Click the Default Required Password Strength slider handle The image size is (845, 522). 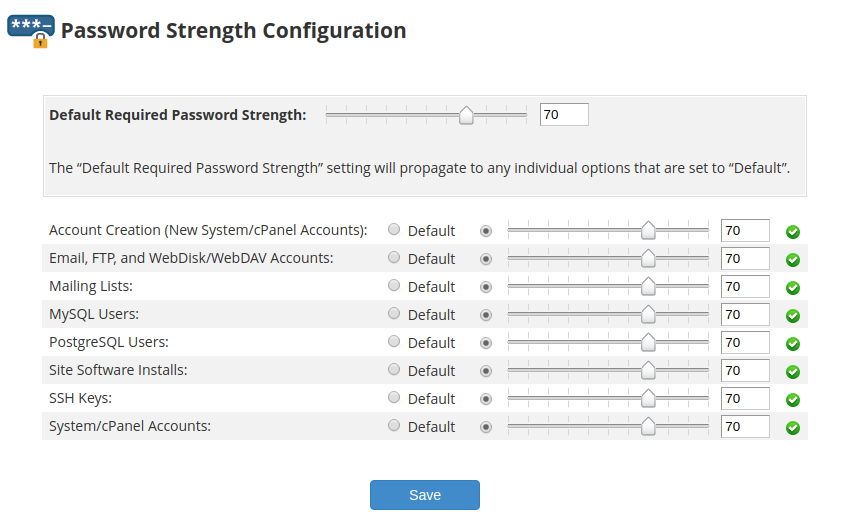pyautogui.click(x=466, y=116)
